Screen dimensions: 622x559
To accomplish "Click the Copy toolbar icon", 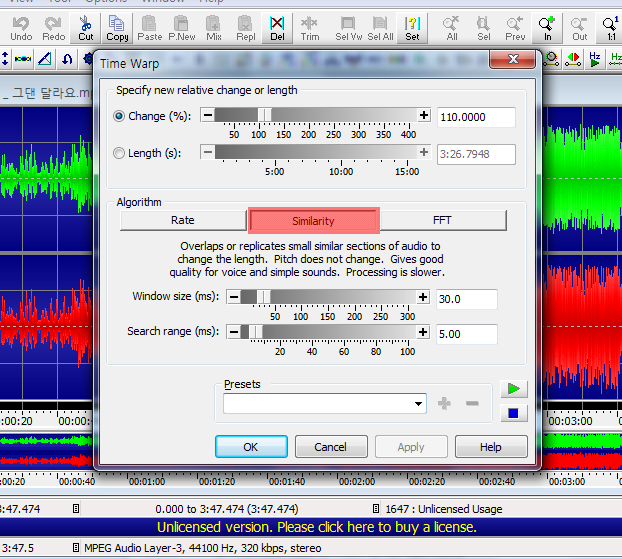I will (x=117, y=27).
